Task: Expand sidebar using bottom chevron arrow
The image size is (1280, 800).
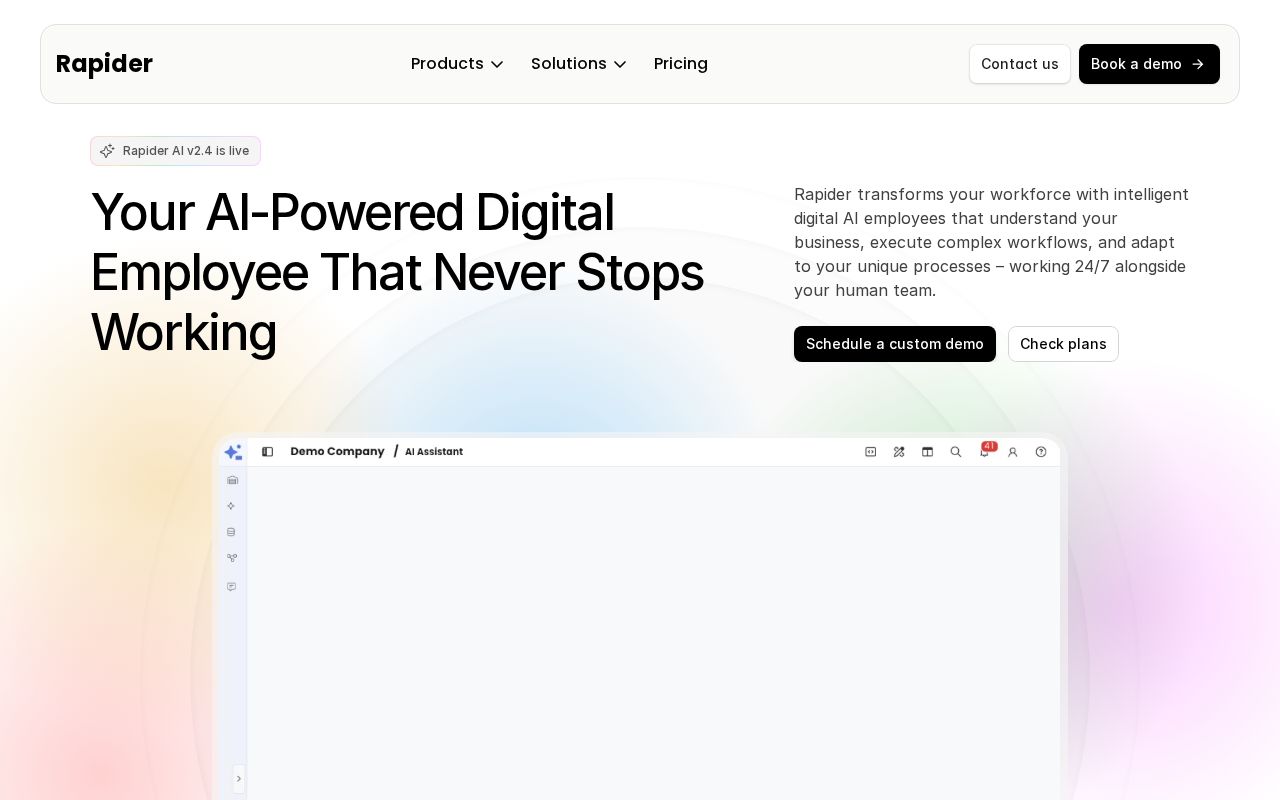Action: tap(238, 779)
